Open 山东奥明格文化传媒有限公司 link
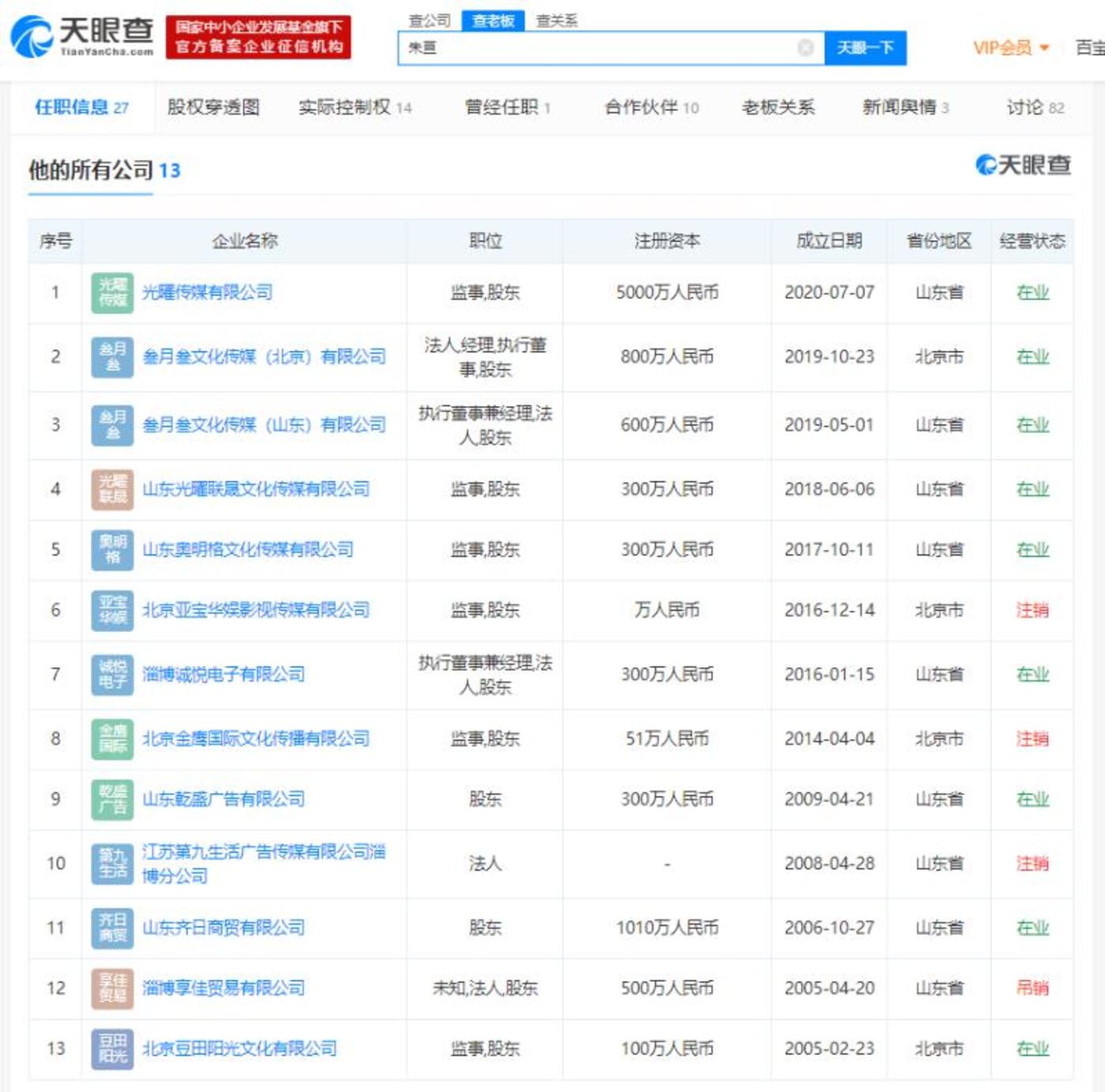 (247, 549)
